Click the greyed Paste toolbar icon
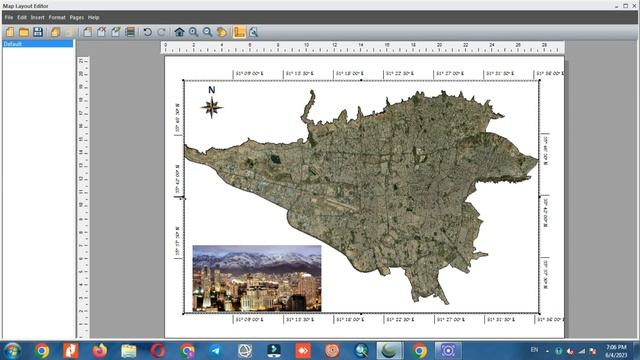 [69, 32]
